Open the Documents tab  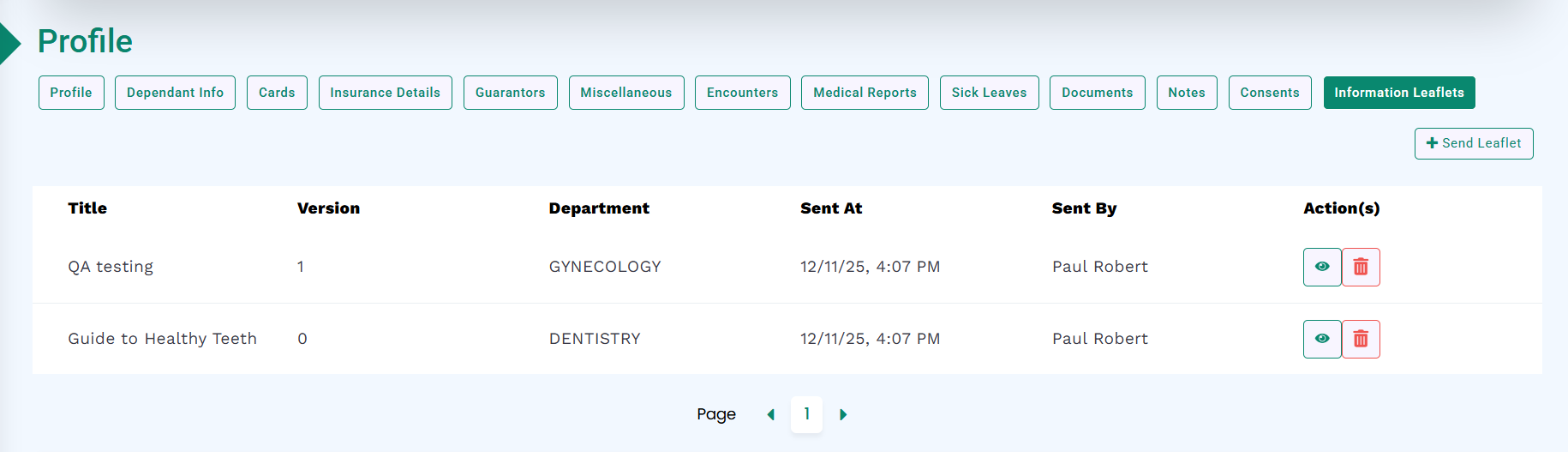(1097, 93)
